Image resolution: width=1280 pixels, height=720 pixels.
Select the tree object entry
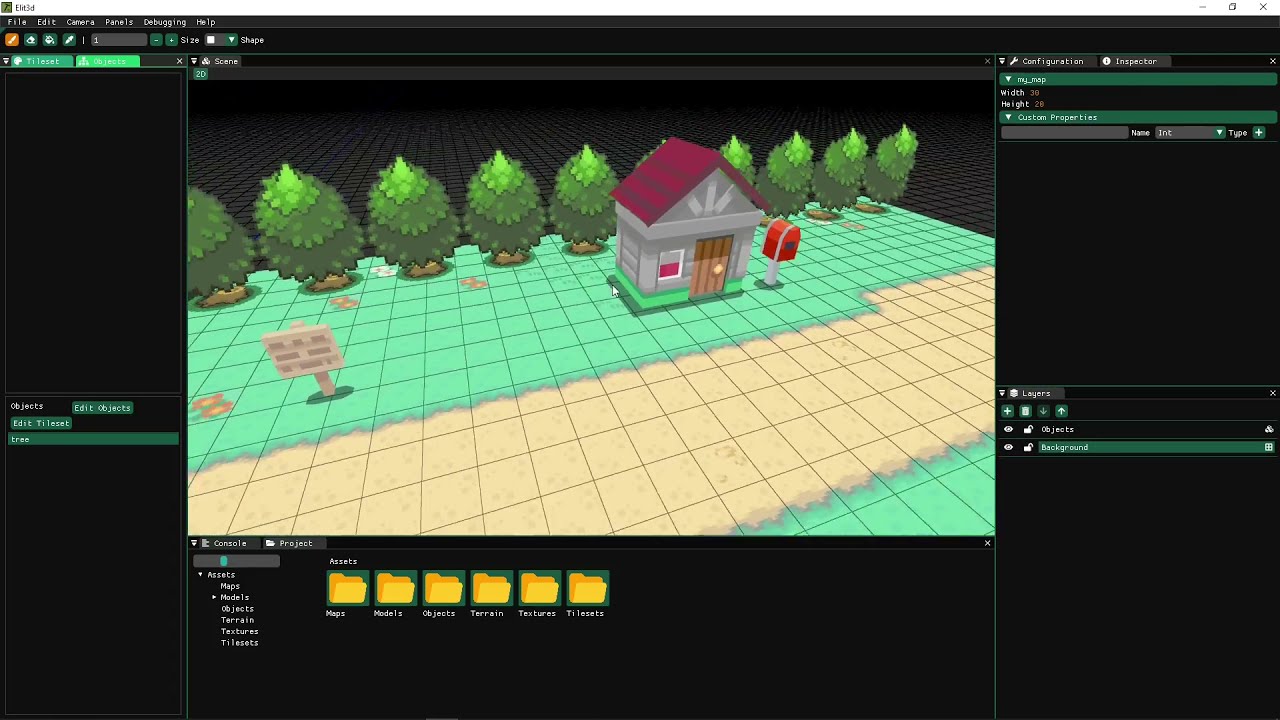[x=93, y=440]
